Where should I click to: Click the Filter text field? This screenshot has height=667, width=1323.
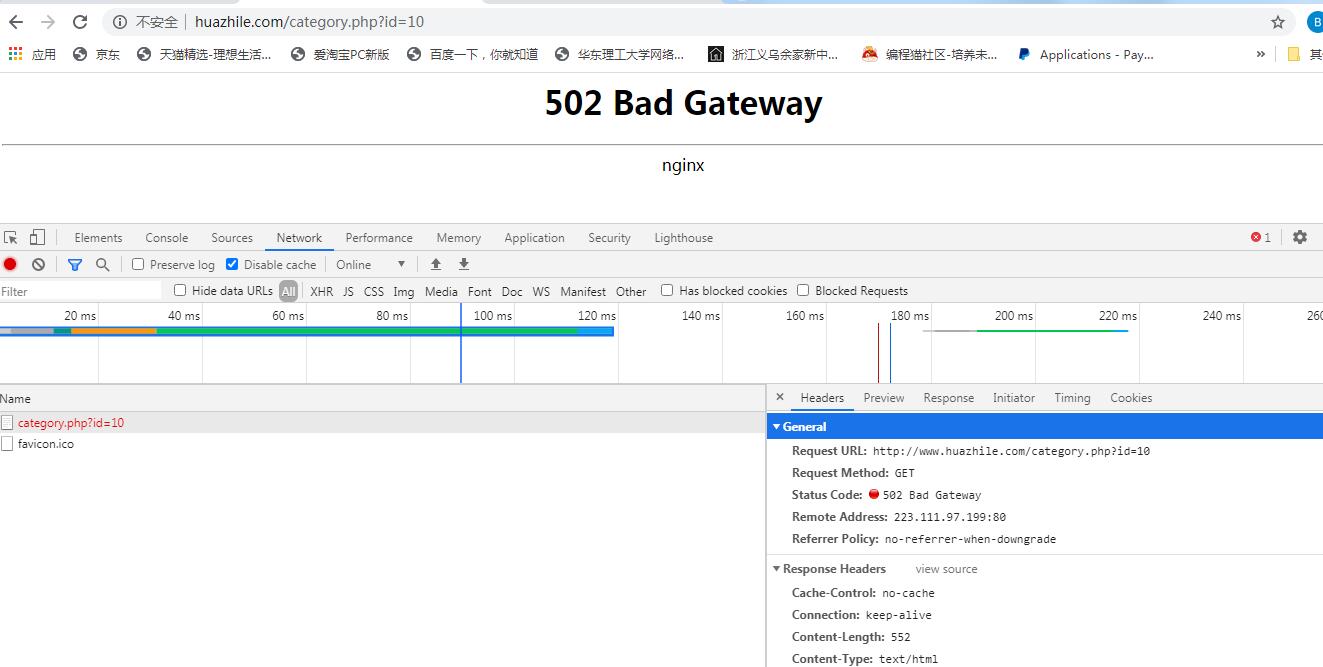coord(80,291)
